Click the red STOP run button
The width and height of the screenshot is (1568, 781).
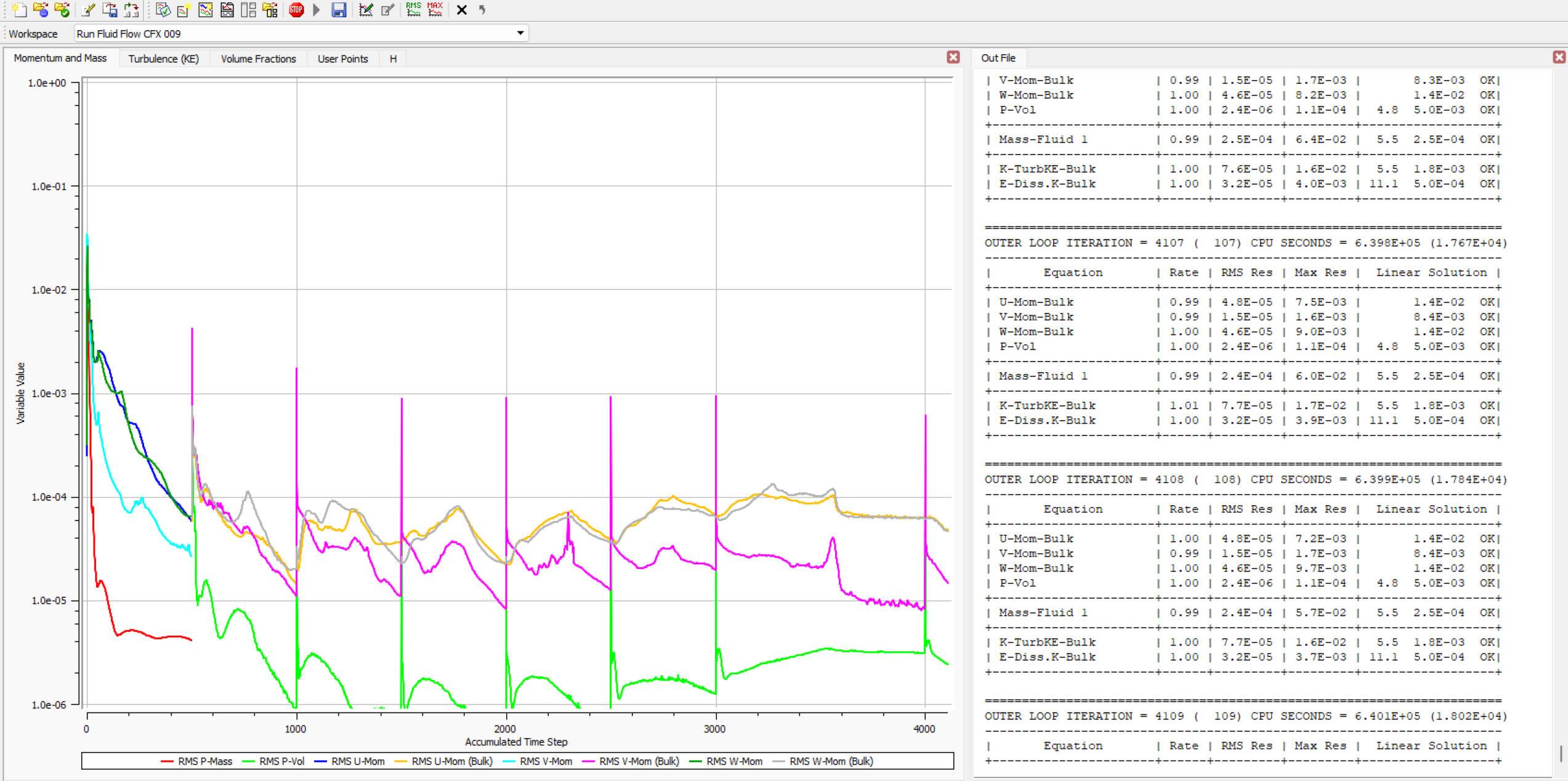pos(296,10)
